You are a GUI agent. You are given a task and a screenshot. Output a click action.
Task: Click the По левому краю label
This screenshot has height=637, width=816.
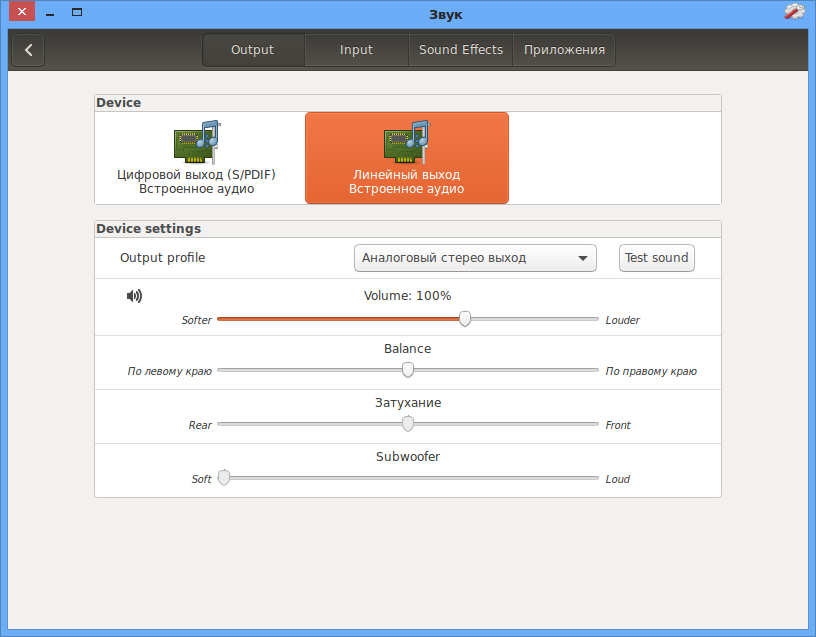(x=170, y=371)
